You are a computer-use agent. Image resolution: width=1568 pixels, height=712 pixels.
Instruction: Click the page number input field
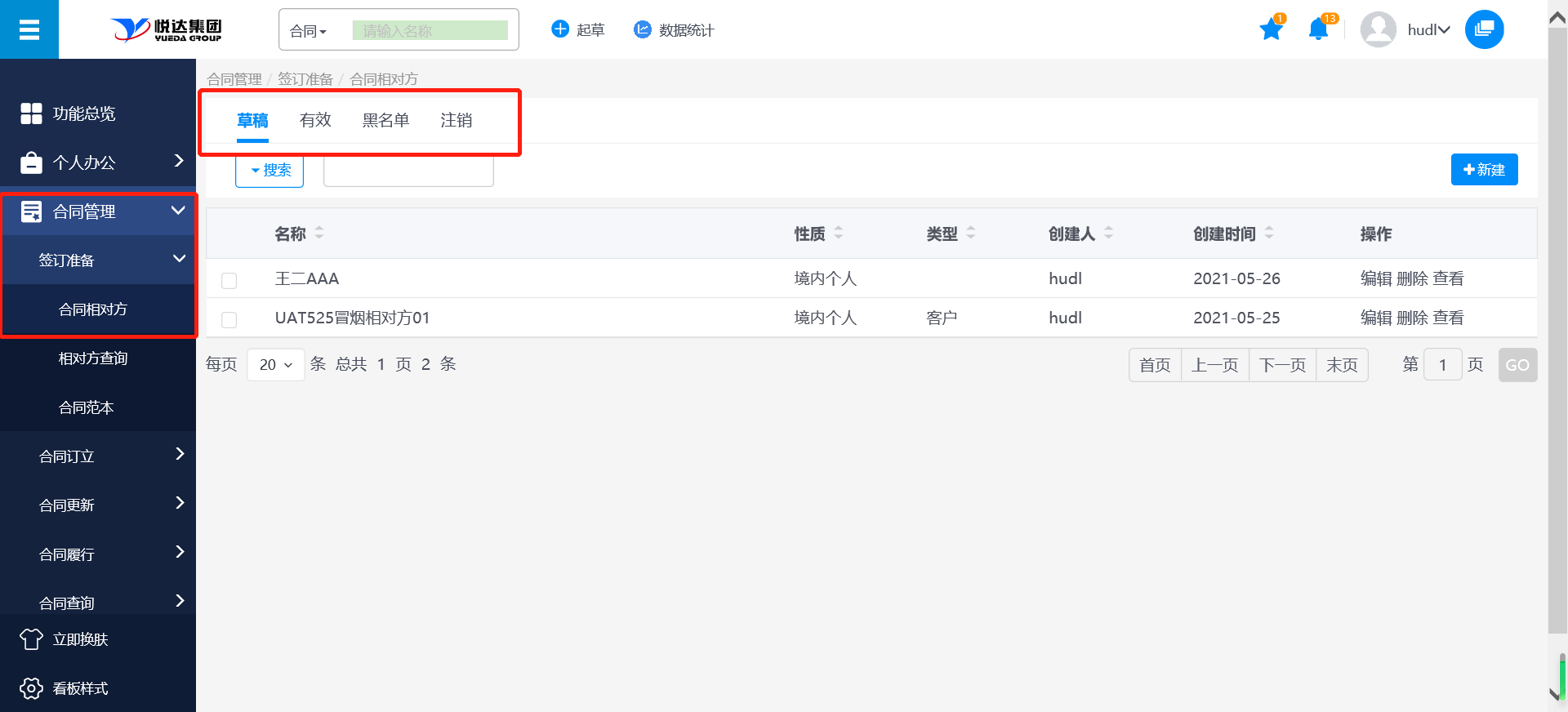pyautogui.click(x=1442, y=365)
